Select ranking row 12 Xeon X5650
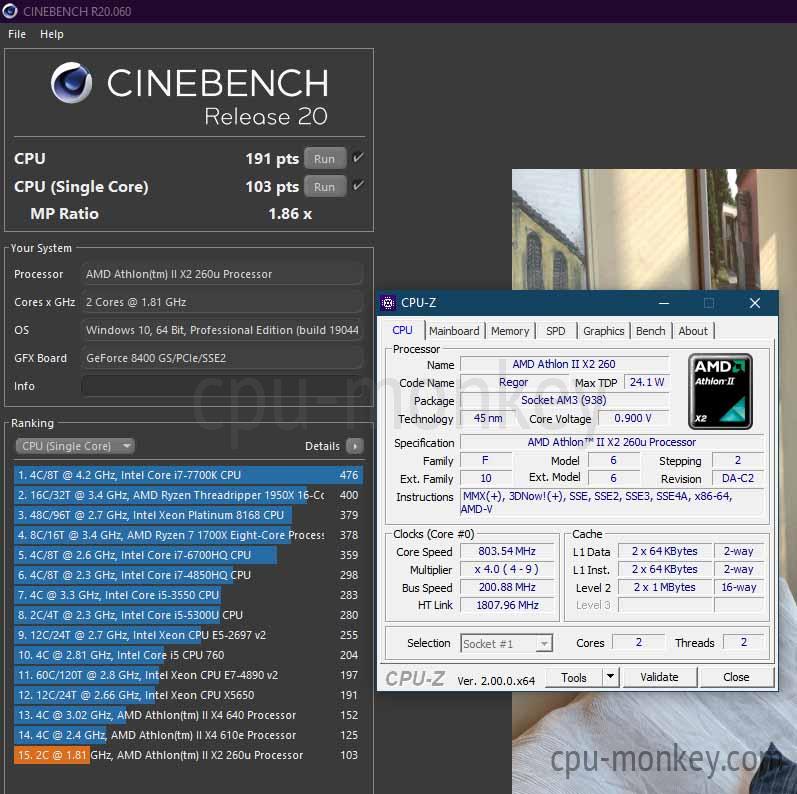797x794 pixels. tap(188, 695)
